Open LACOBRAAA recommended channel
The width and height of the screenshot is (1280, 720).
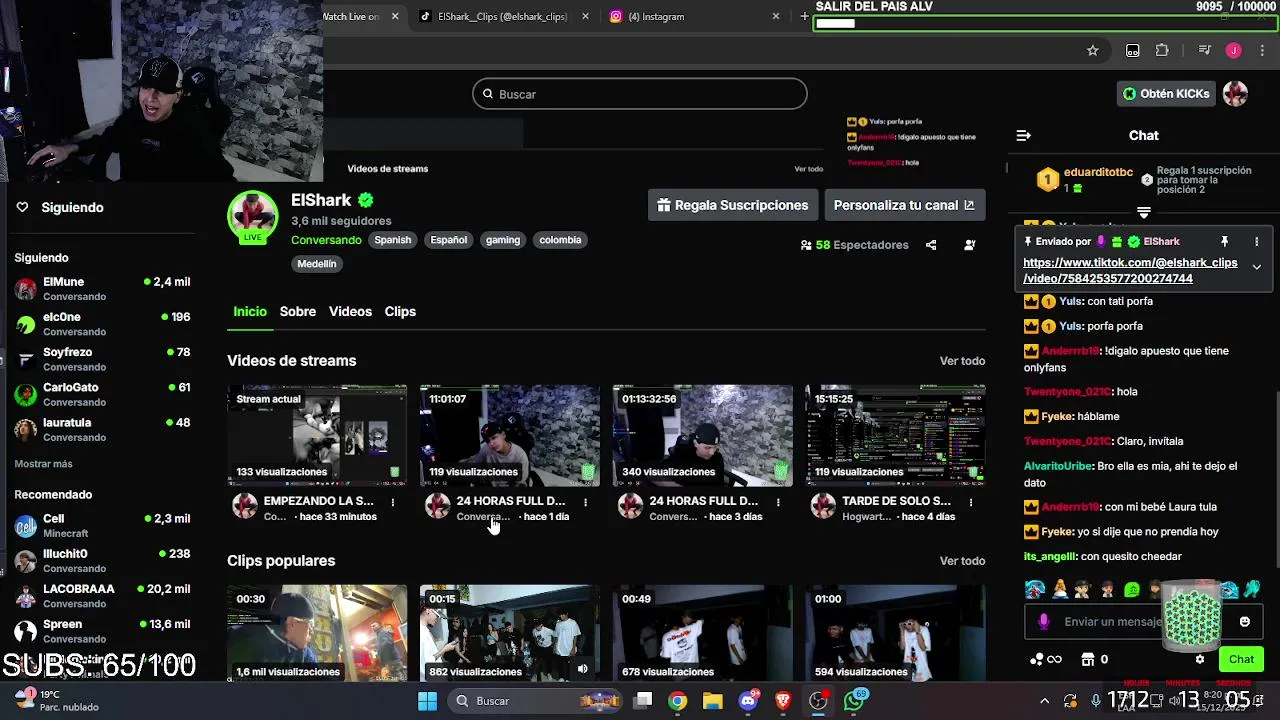pyautogui.click(x=102, y=596)
